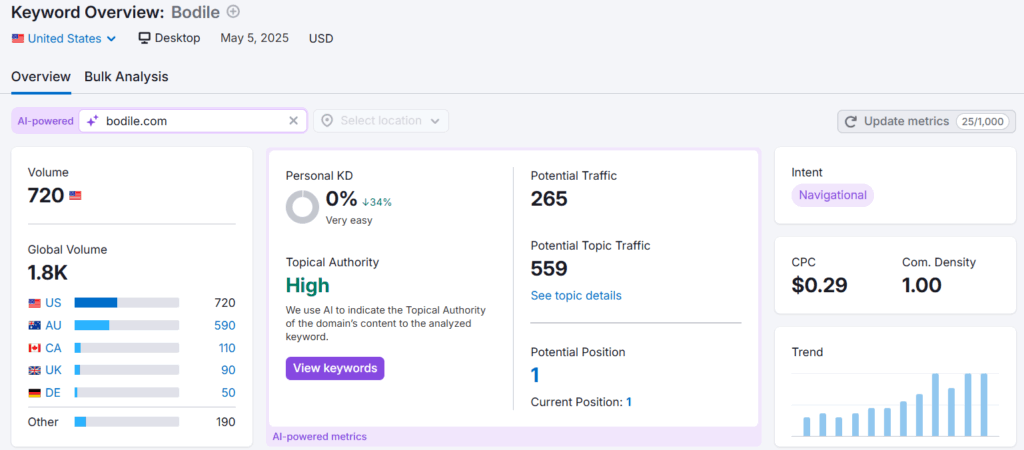1024x450 pixels.
Task: Click the 34% decrease indicator
Action: tap(377, 202)
